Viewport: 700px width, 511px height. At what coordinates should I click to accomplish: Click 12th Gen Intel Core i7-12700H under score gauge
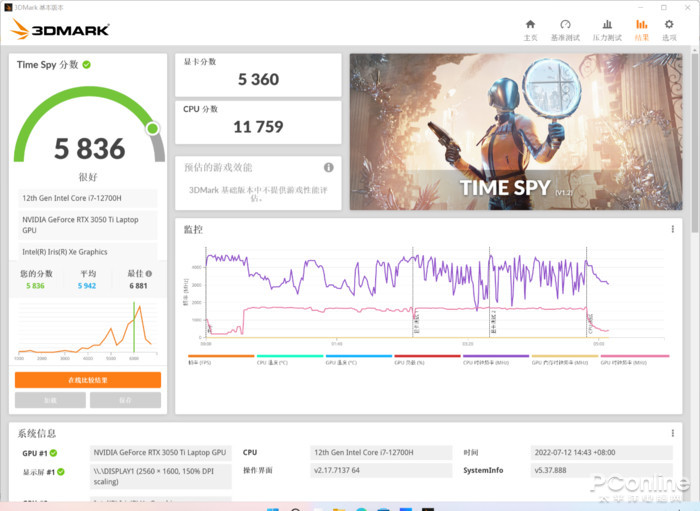point(88,198)
